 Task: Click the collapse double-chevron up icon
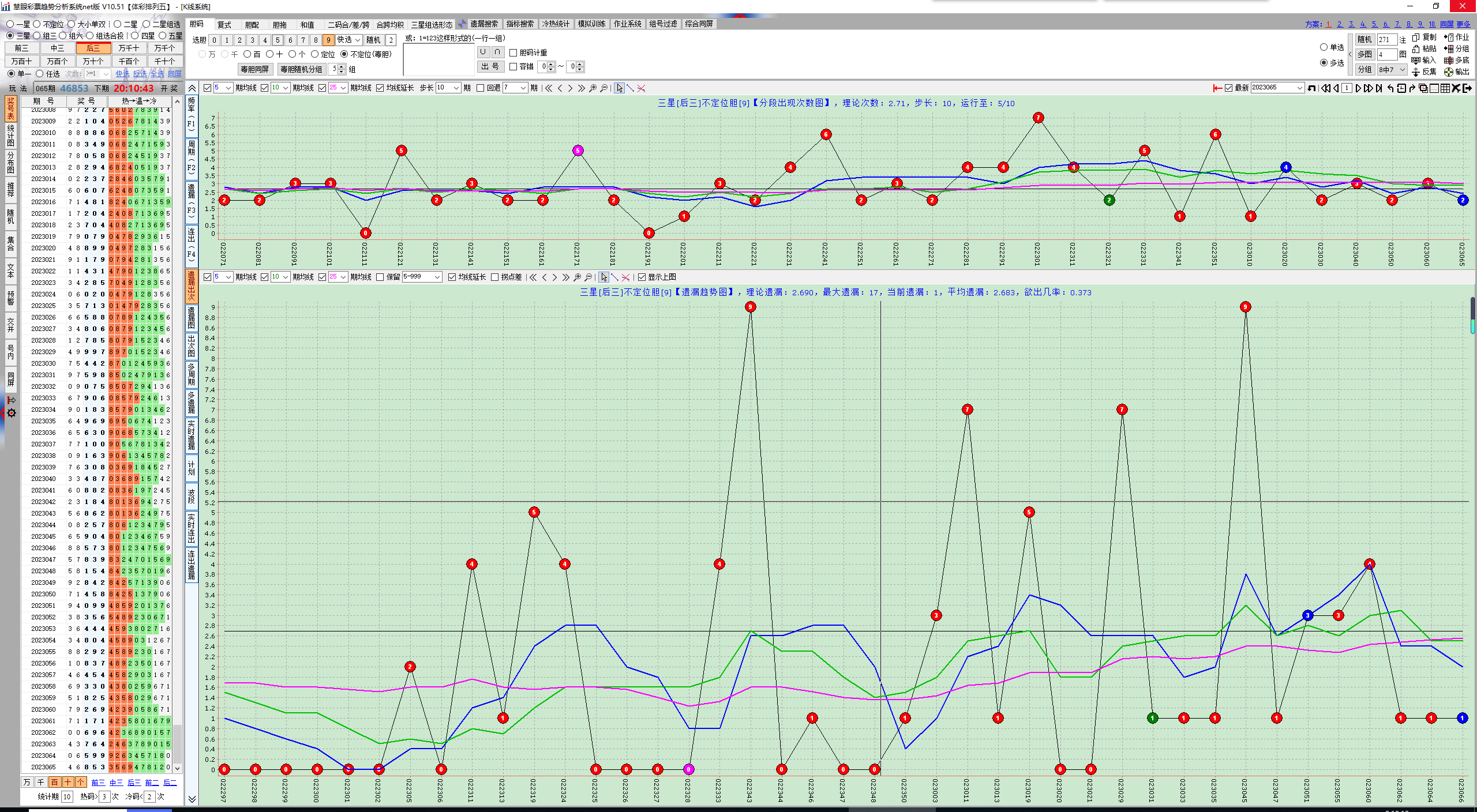192,88
